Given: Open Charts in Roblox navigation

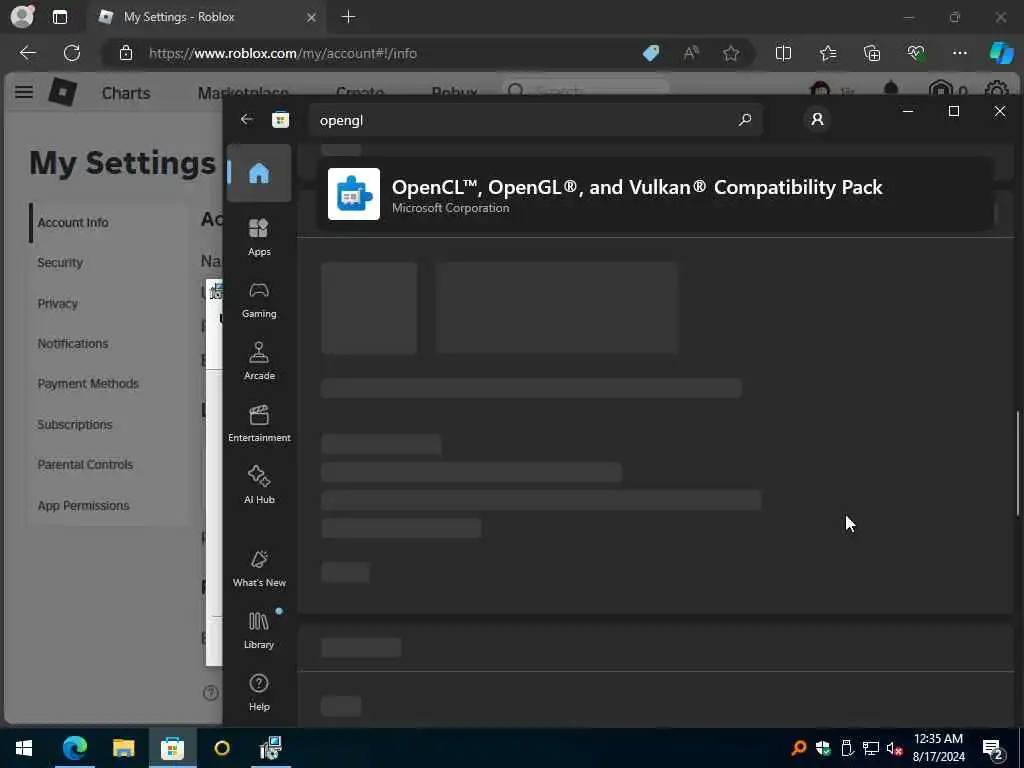Looking at the screenshot, I should 126,93.
